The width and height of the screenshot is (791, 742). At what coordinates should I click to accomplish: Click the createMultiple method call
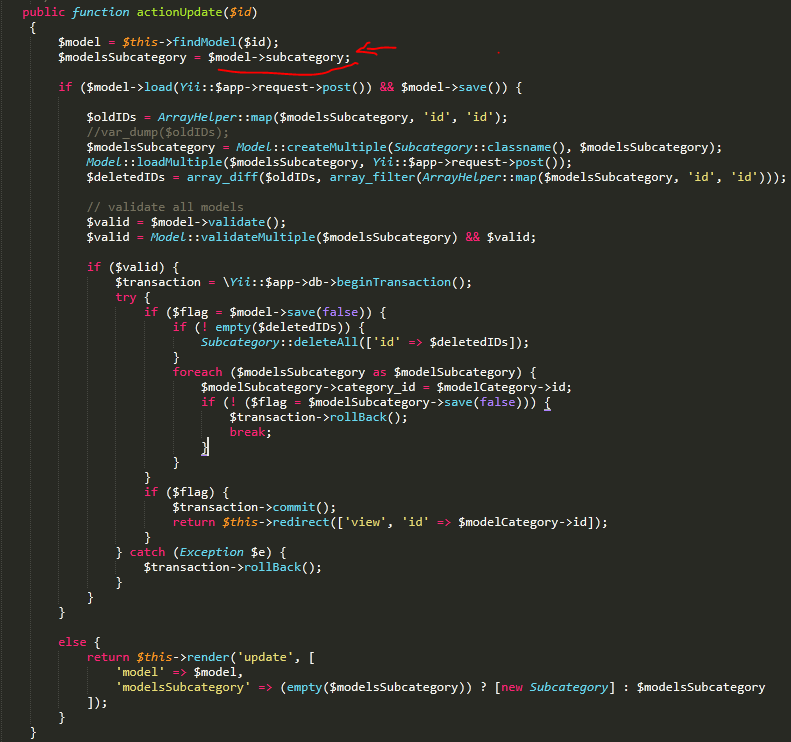coord(336,147)
